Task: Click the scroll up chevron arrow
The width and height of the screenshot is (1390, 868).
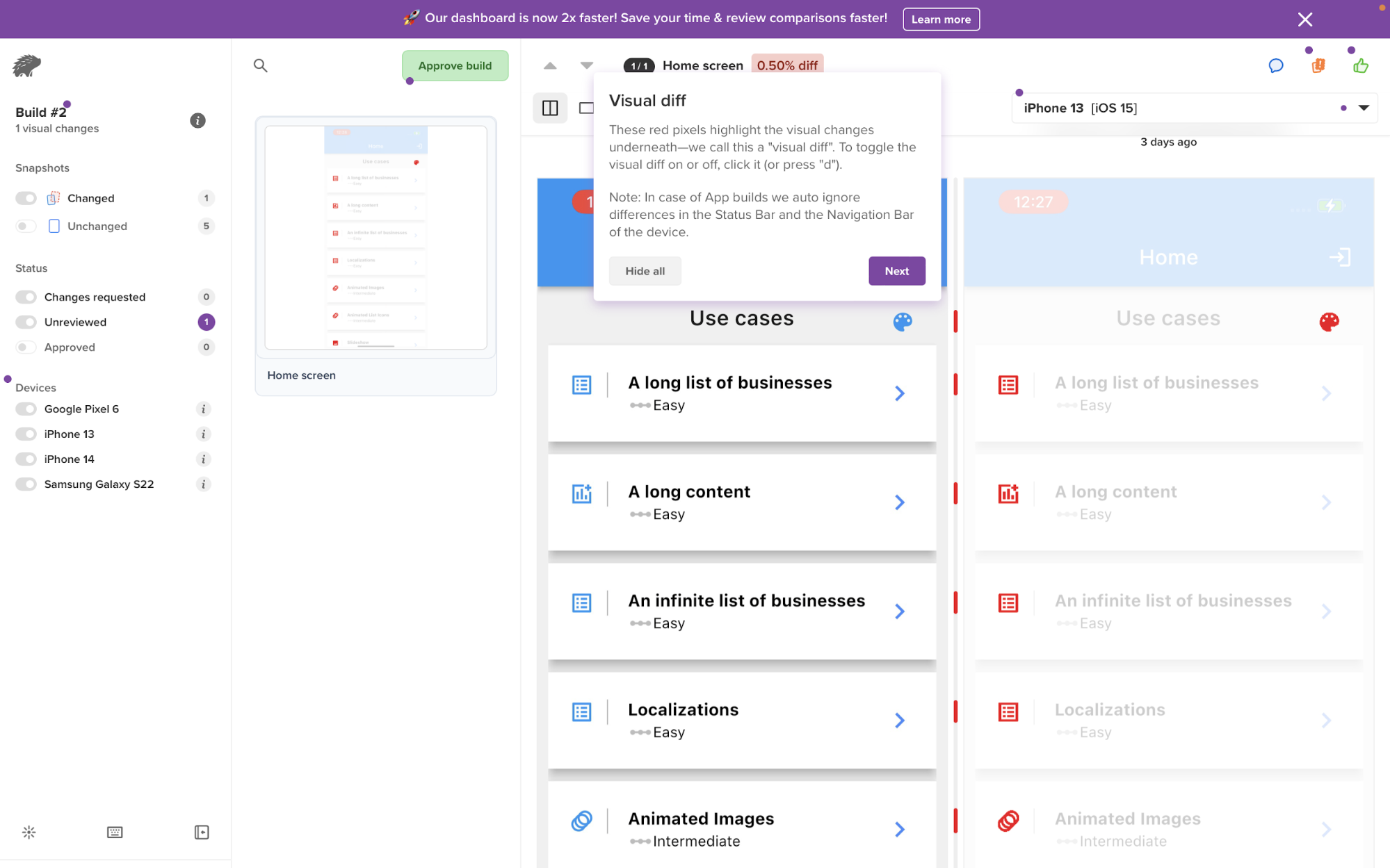Action: click(550, 64)
